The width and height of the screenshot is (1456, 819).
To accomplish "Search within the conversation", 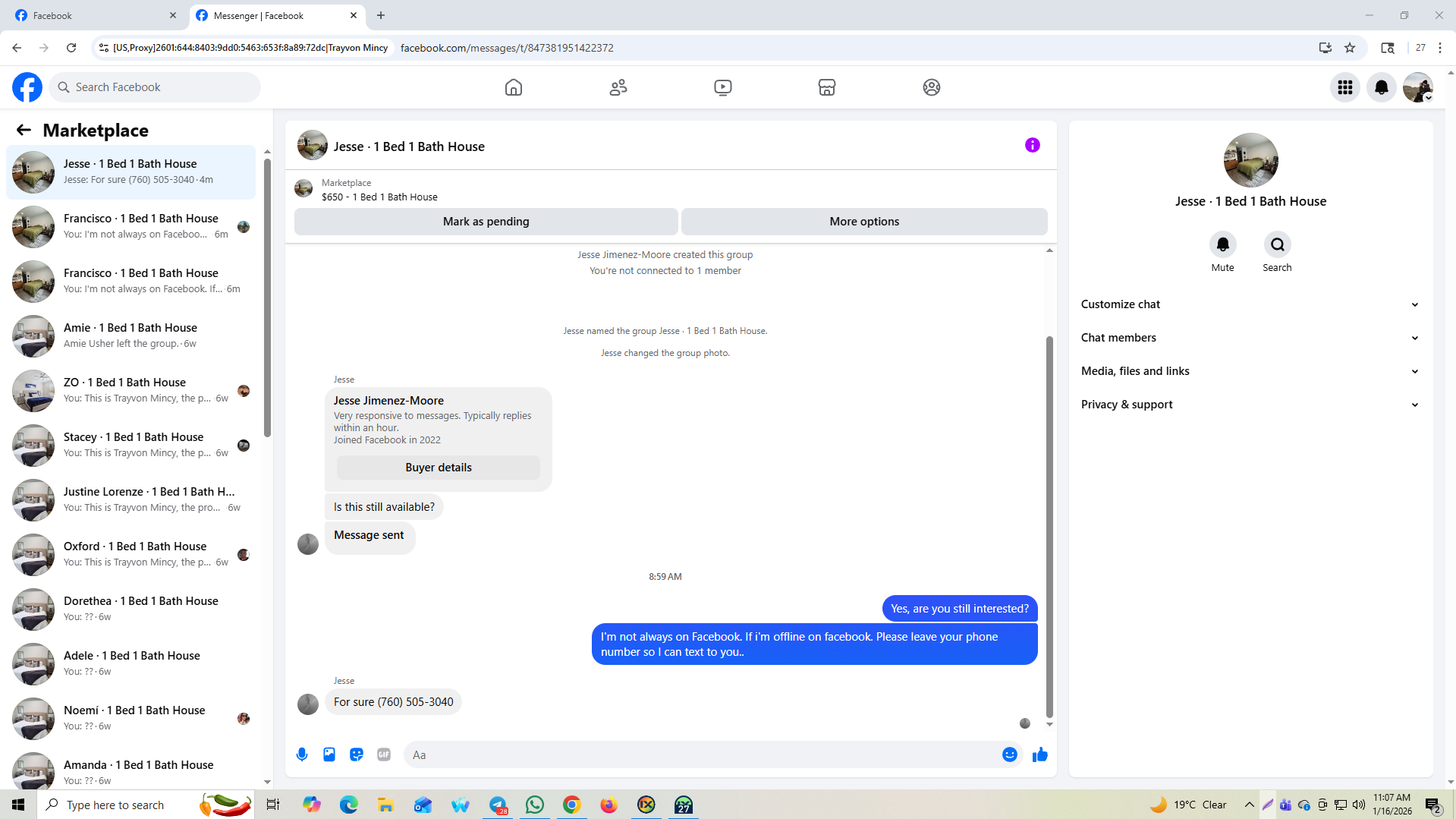I will click(x=1278, y=244).
